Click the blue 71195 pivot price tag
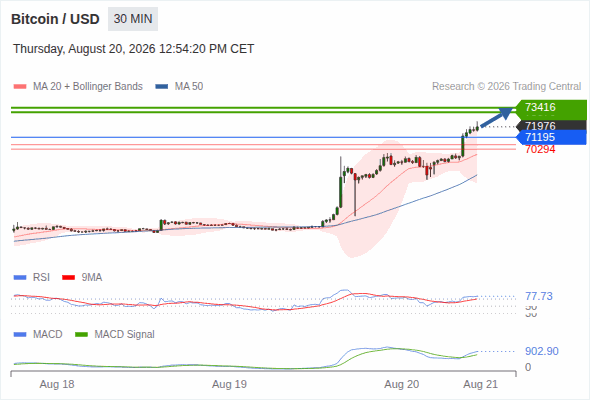Viewport: 590px width, 400px height. click(551, 137)
